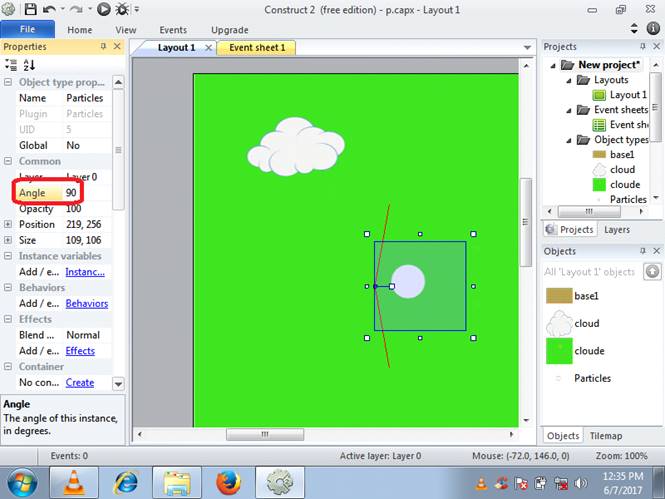Click properties scrollbar up arrow
Viewport: 665px width, 499px height.
click(x=118, y=82)
